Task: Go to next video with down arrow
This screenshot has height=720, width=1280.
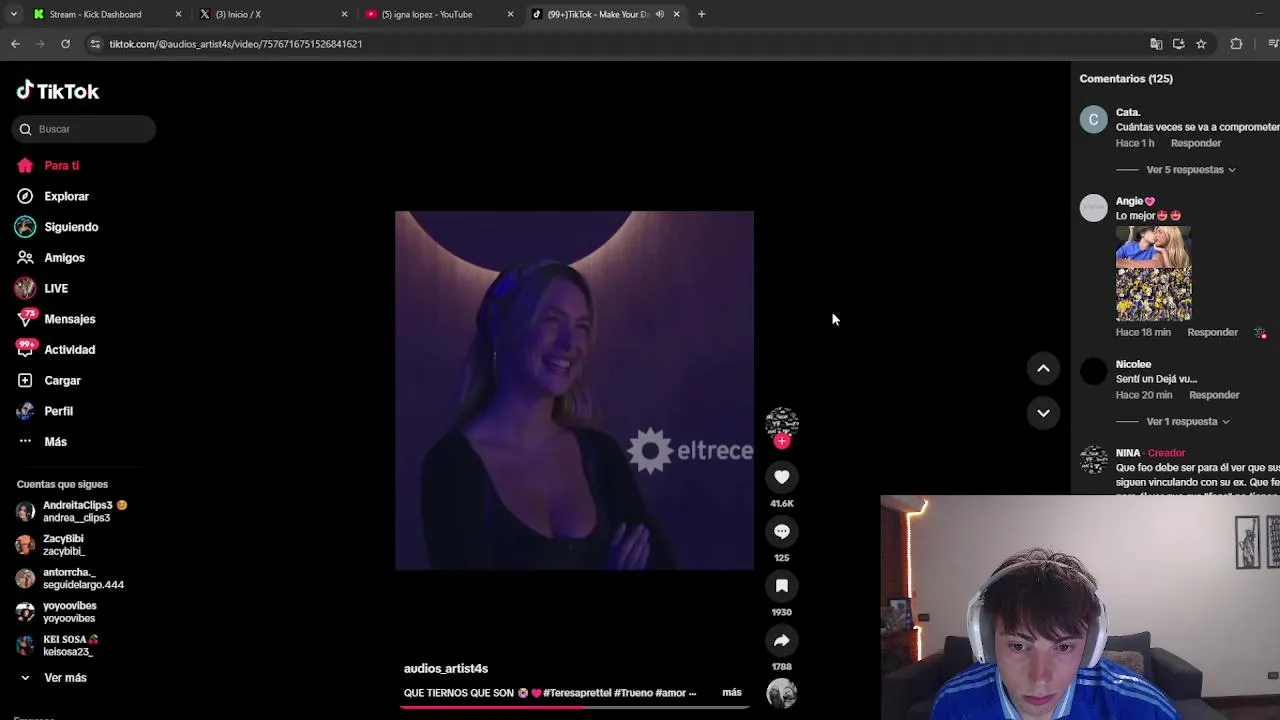Action: tap(1043, 412)
